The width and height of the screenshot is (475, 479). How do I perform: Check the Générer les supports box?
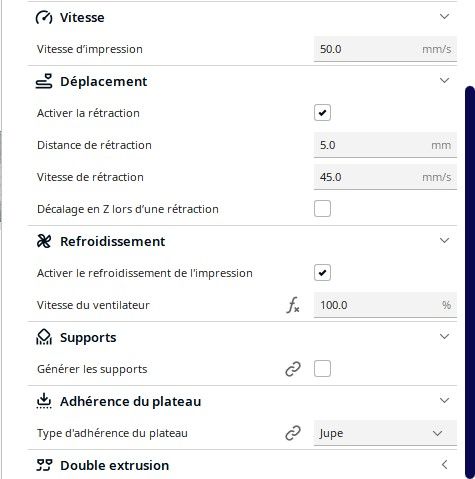tap(322, 369)
